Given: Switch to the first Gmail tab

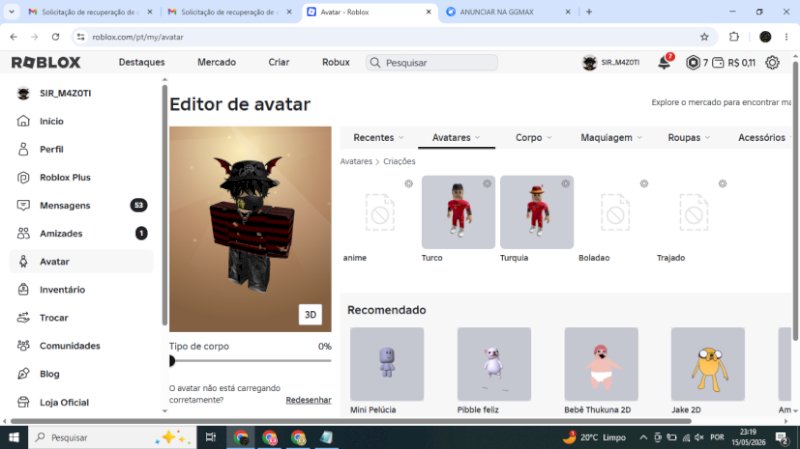Looking at the screenshot, I should (90, 12).
